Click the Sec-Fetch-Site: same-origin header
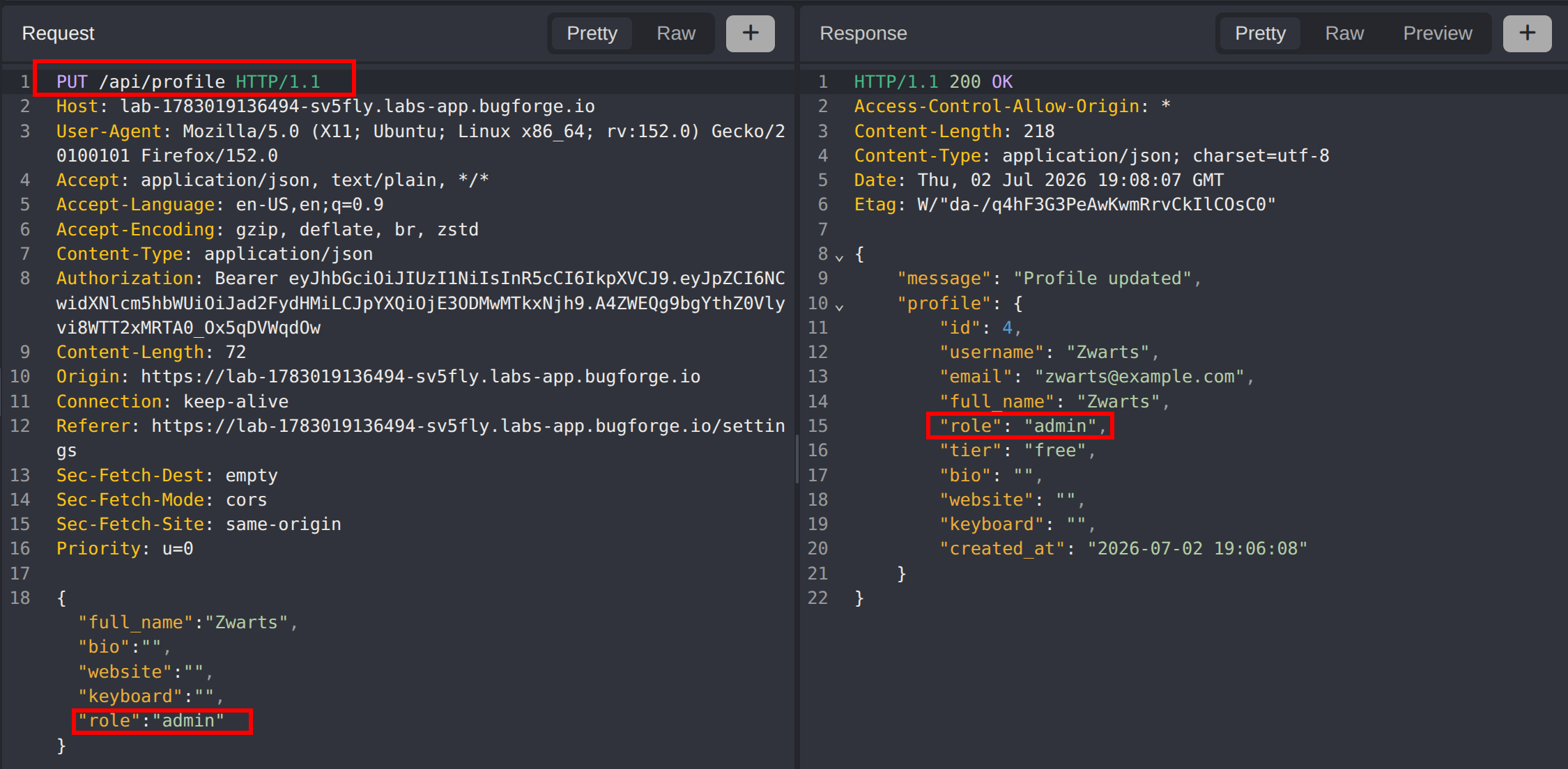Viewport: 1568px width, 769px height. 199,524
